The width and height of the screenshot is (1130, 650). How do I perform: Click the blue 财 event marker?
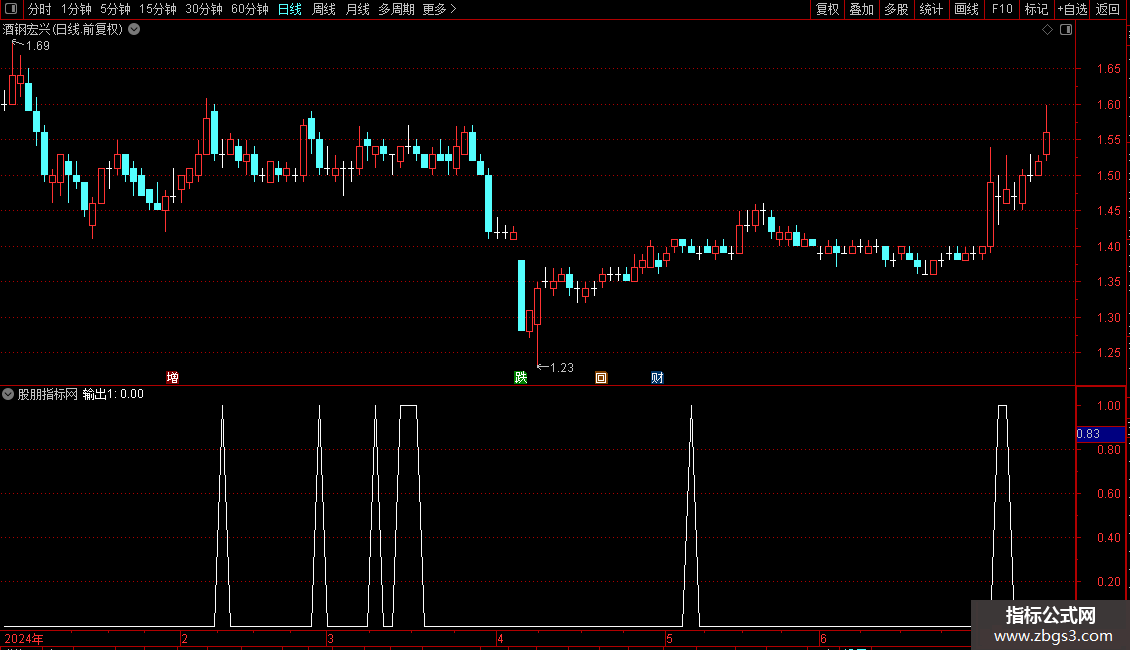[657, 378]
